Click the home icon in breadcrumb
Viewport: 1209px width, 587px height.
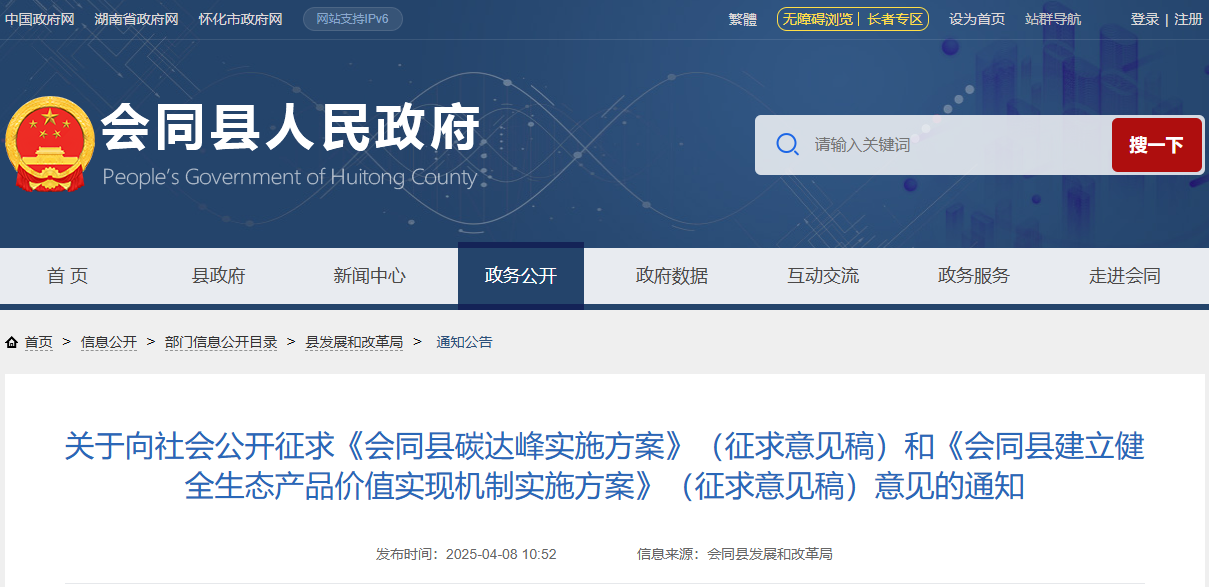pos(12,342)
